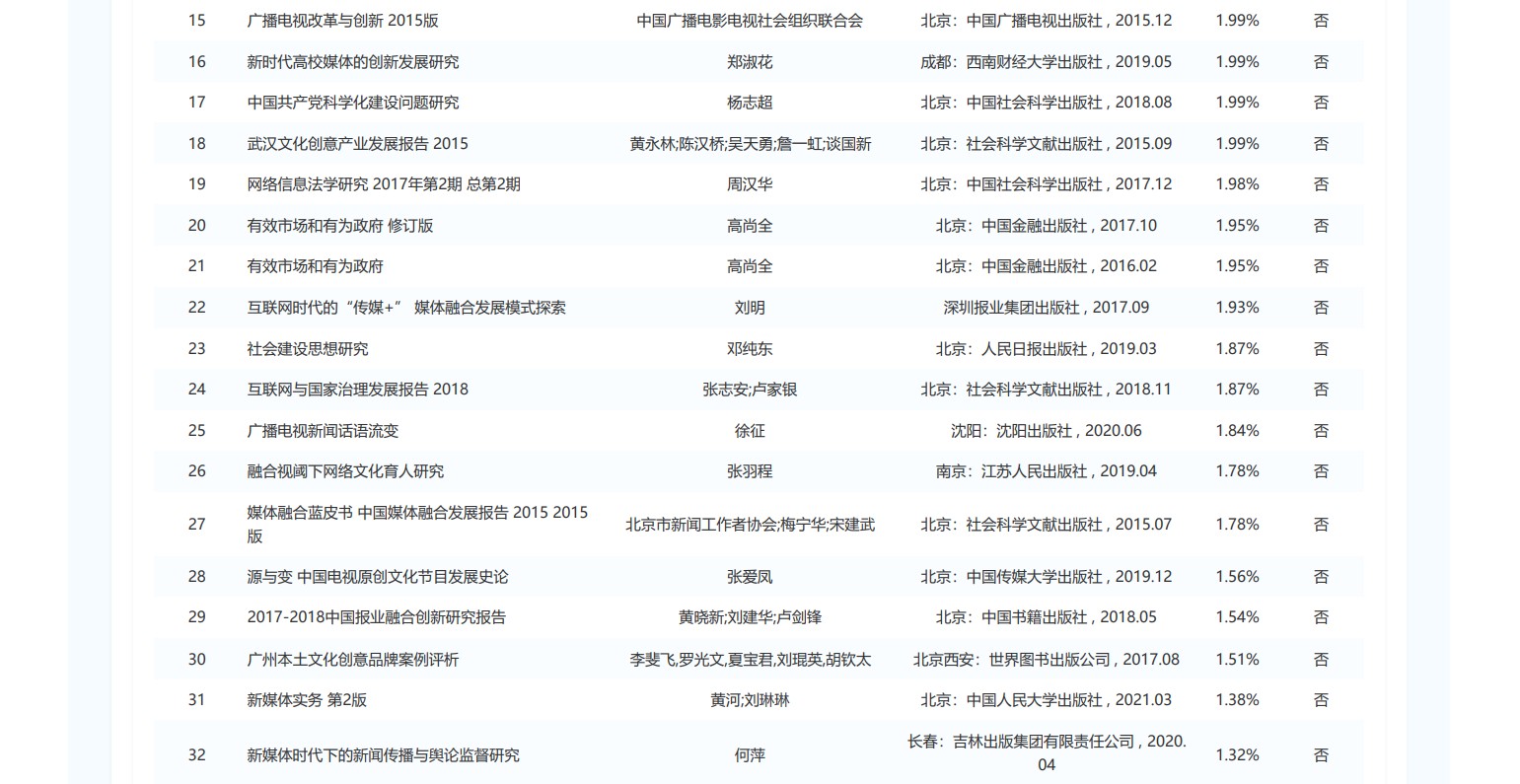Select author 周汉华
Image resolution: width=1520 pixels, height=784 pixels.
click(x=749, y=184)
